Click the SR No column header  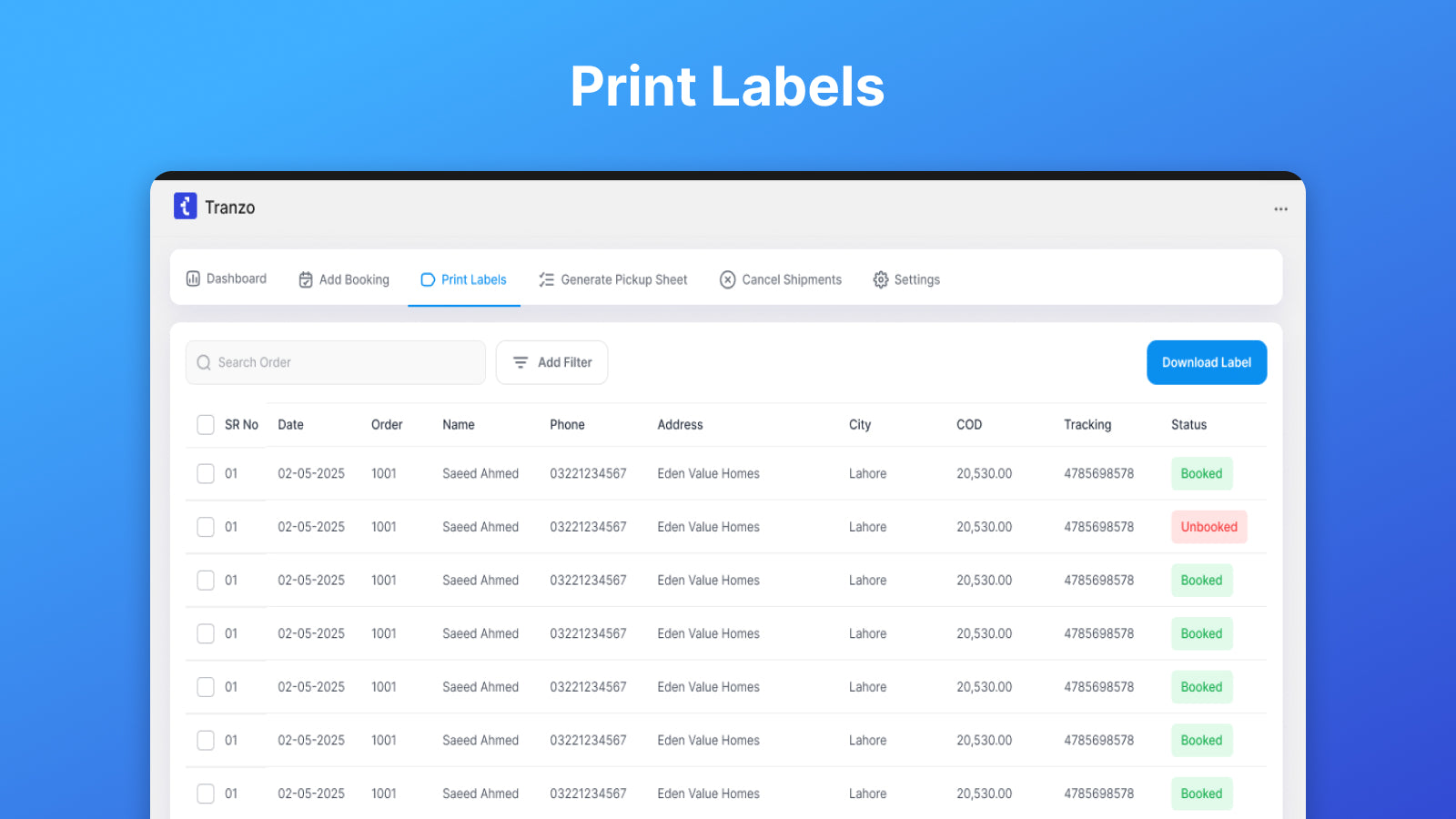pyautogui.click(x=241, y=425)
